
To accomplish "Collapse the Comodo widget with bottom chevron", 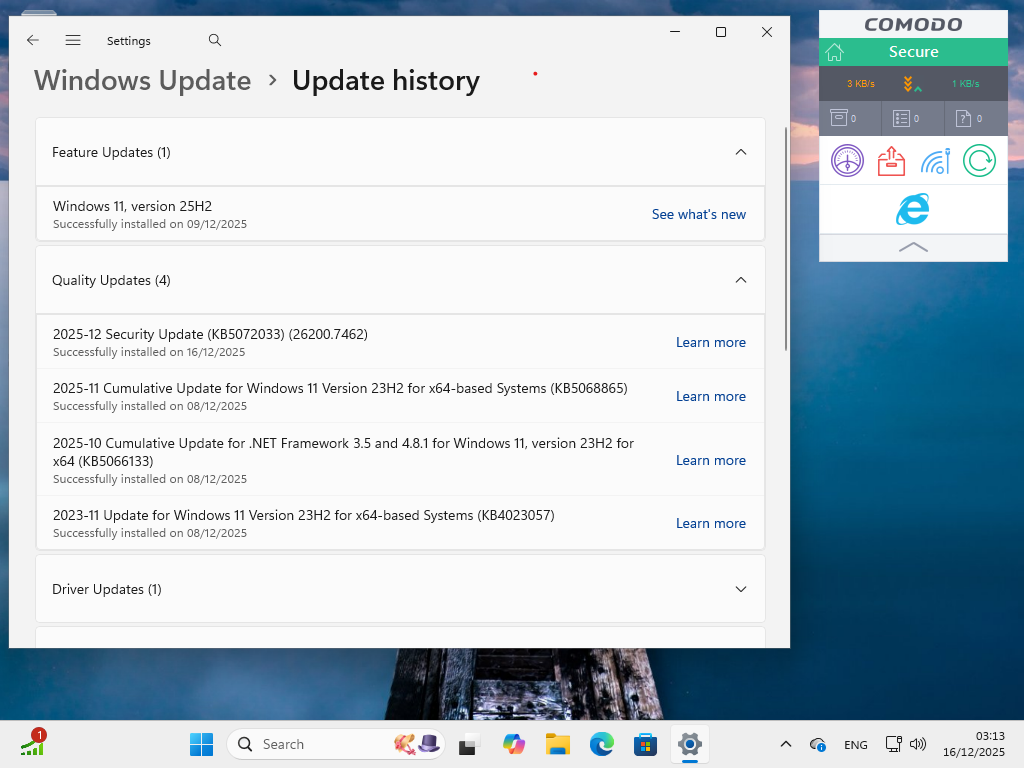I will pos(913,248).
